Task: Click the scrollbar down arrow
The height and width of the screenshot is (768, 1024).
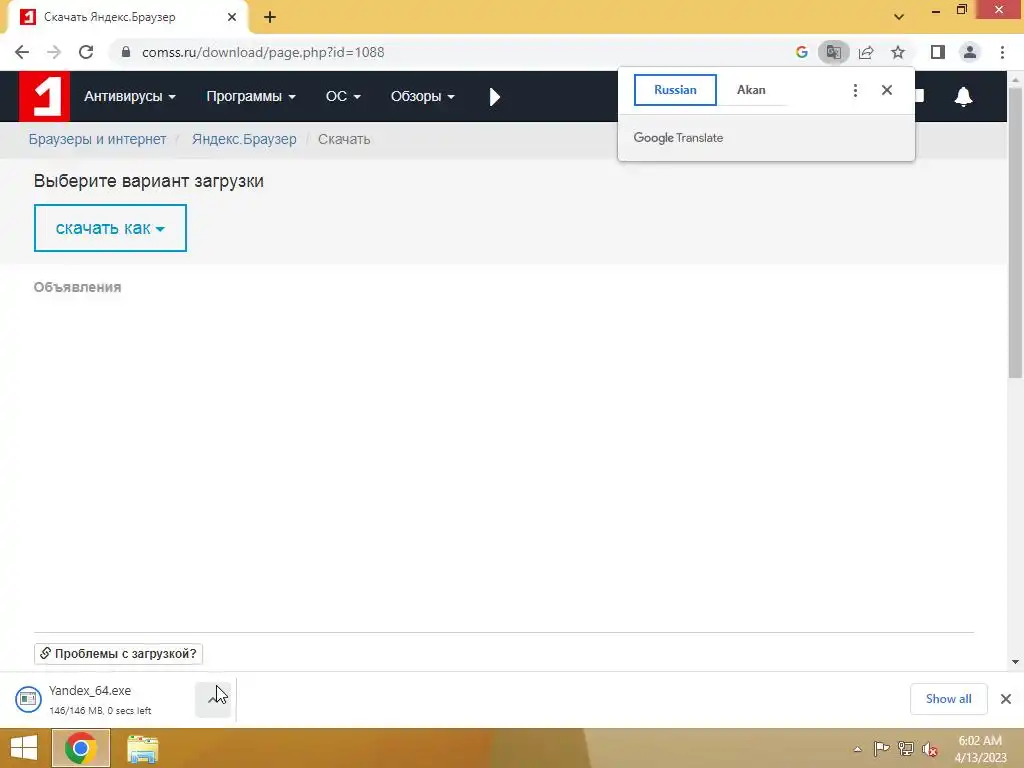Action: [1015, 662]
